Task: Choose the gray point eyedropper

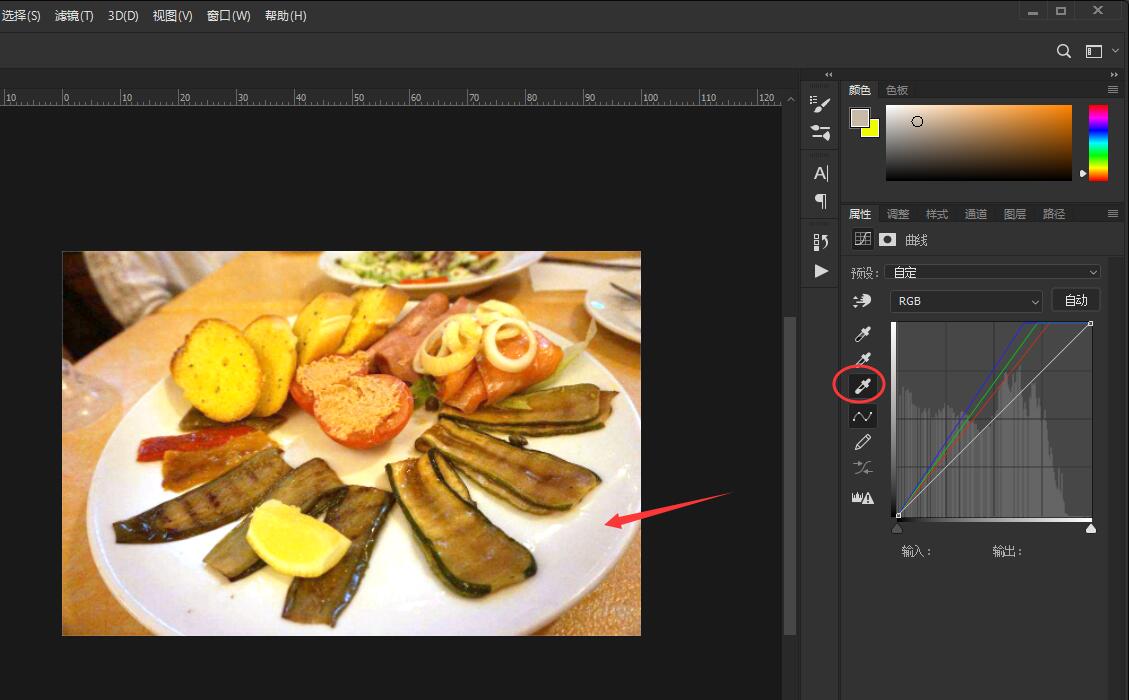Action: [862, 360]
